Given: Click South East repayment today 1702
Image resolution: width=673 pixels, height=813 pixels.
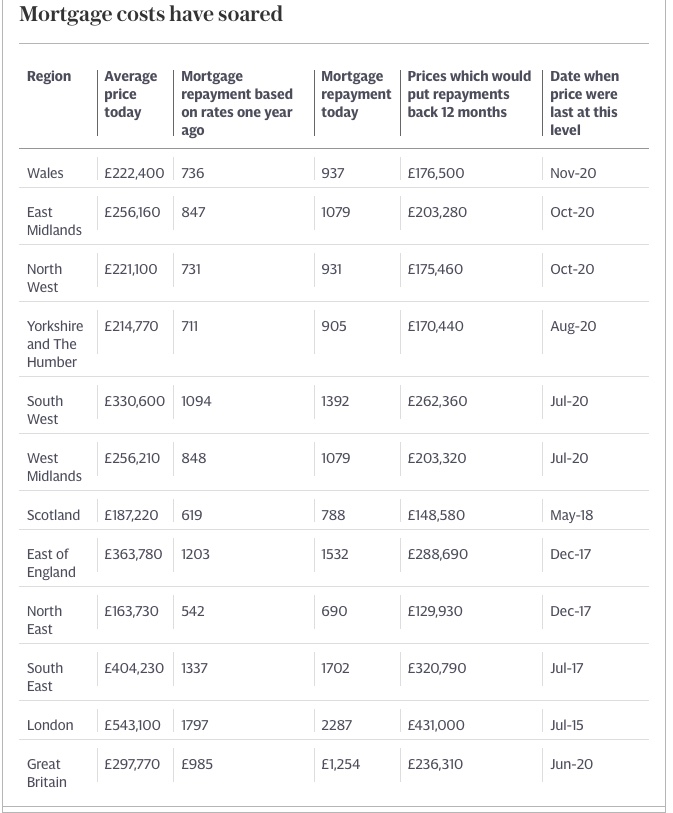Looking at the screenshot, I should pyautogui.click(x=335, y=668).
